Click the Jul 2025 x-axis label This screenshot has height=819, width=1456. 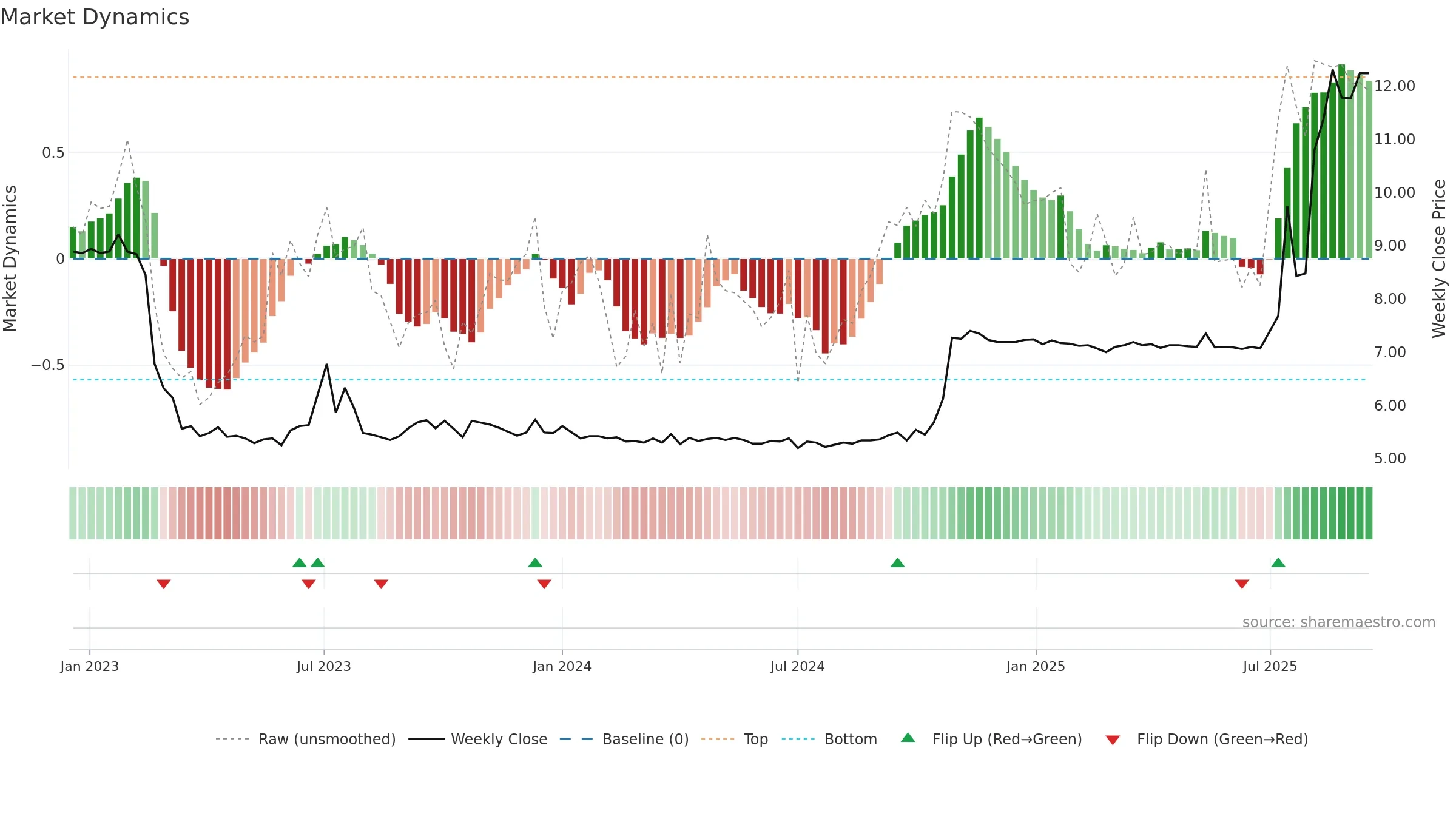(1270, 666)
